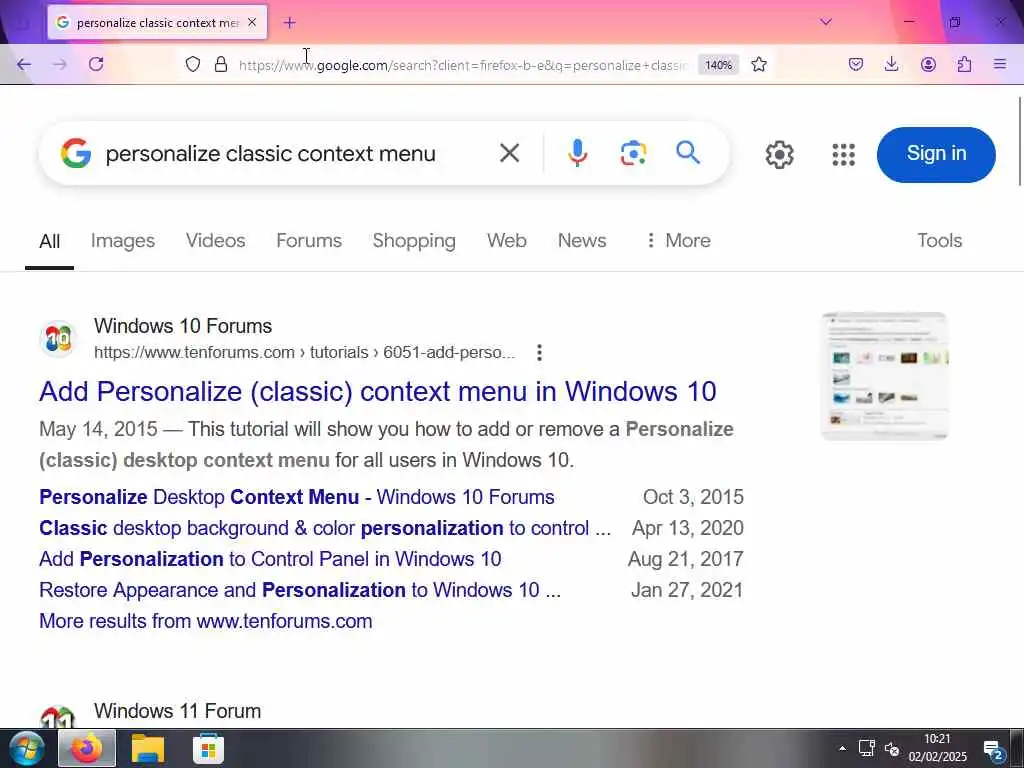Switch to the Videos tab
The height and width of the screenshot is (768, 1024).
coord(216,240)
